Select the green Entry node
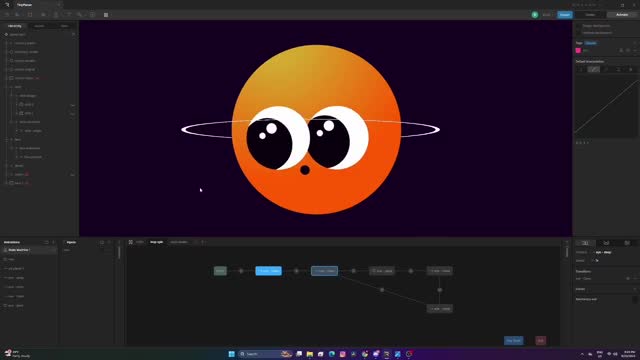The width and height of the screenshot is (640, 360). tap(220, 271)
